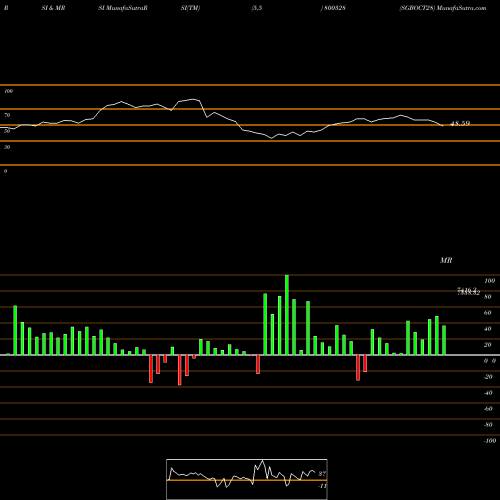Image resolution: width=500 pixels, height=500 pixels.
Task: Click the overlapping price text 7416.2 / 7333.32
Action: click(468, 292)
